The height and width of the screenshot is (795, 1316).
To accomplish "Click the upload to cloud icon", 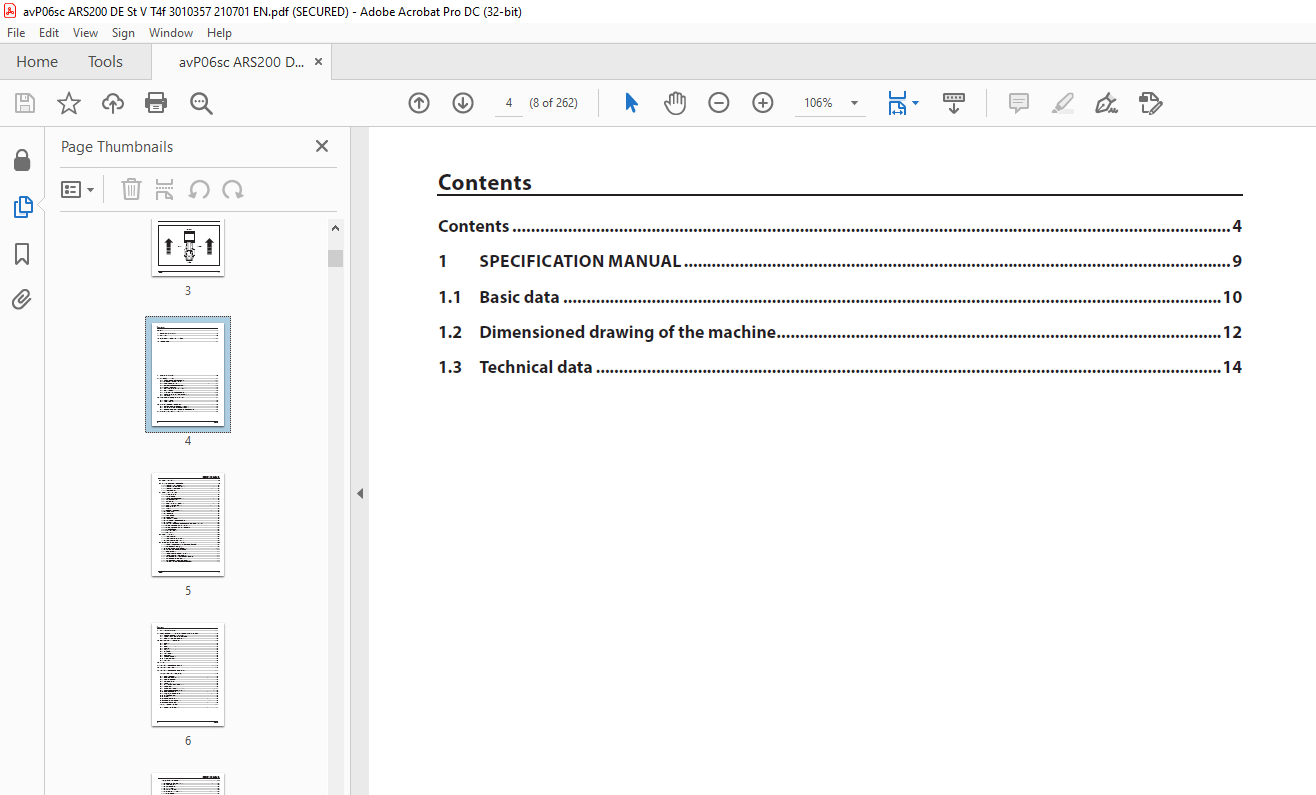I will 113,103.
